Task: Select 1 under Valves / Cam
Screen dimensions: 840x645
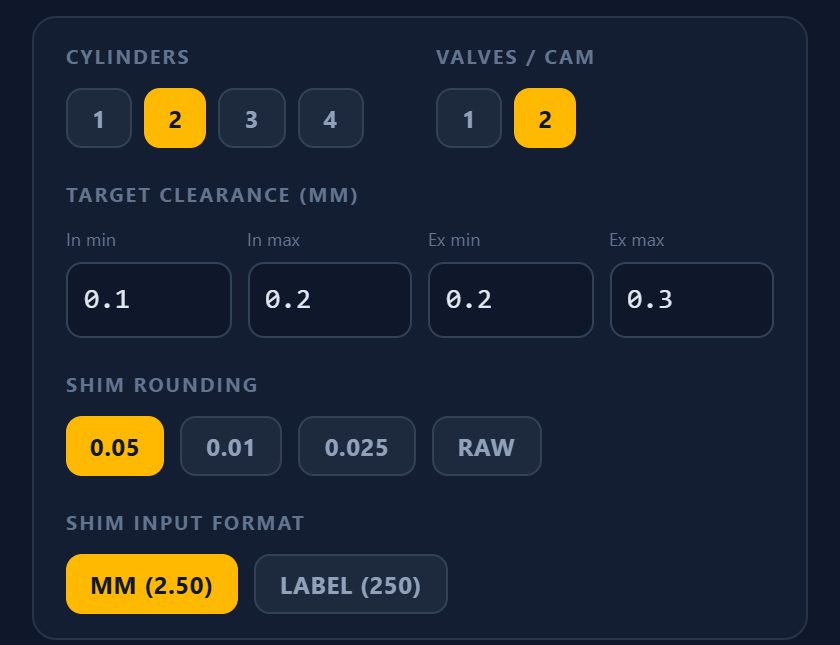Action: click(x=469, y=118)
